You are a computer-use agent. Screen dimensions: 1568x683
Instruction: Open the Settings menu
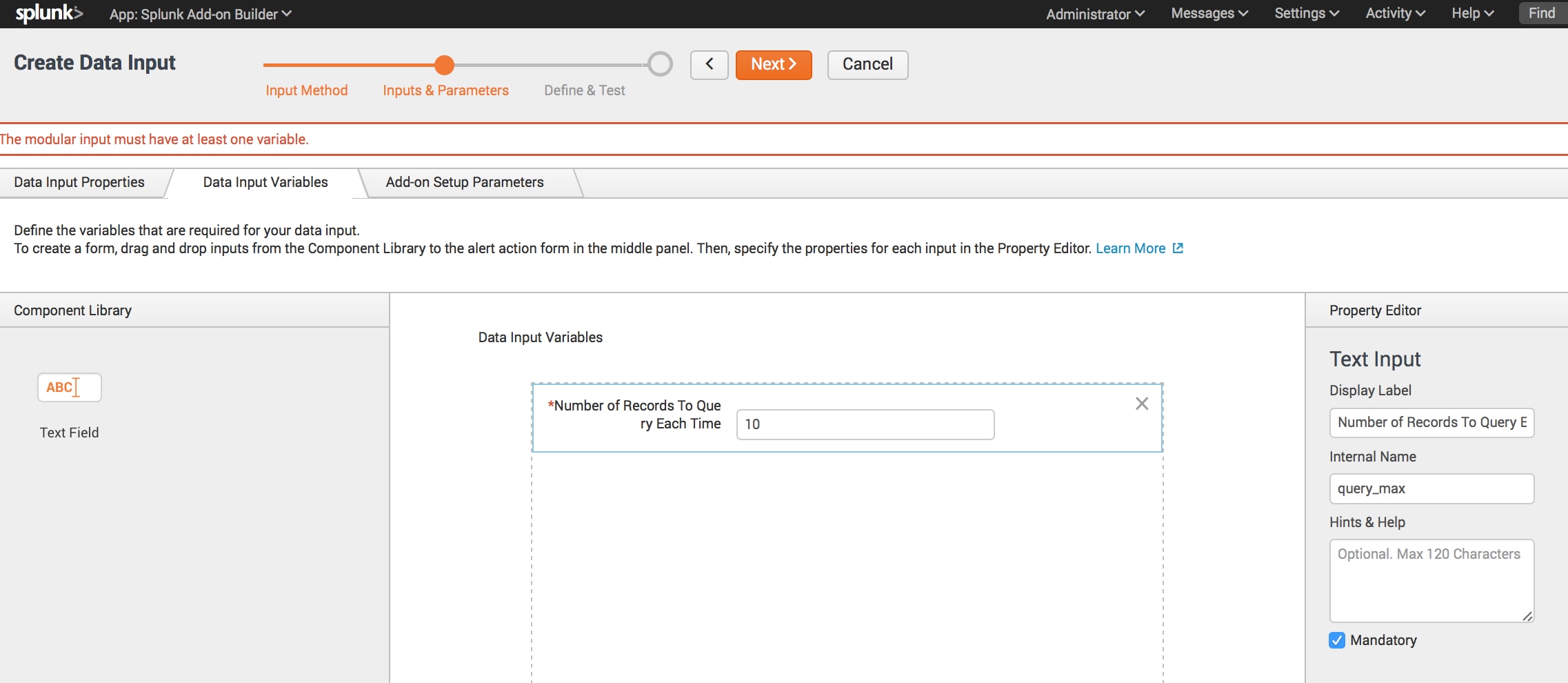(1306, 14)
